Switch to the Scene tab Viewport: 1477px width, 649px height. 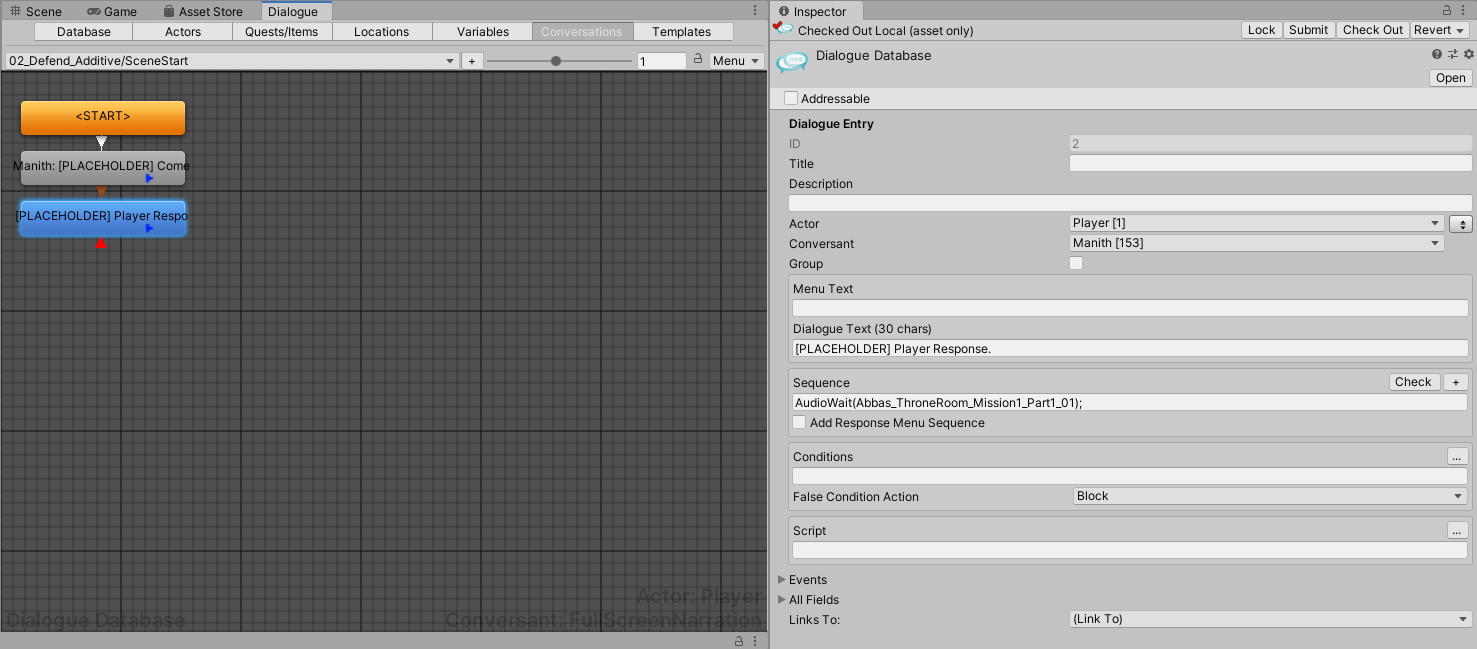click(36, 11)
